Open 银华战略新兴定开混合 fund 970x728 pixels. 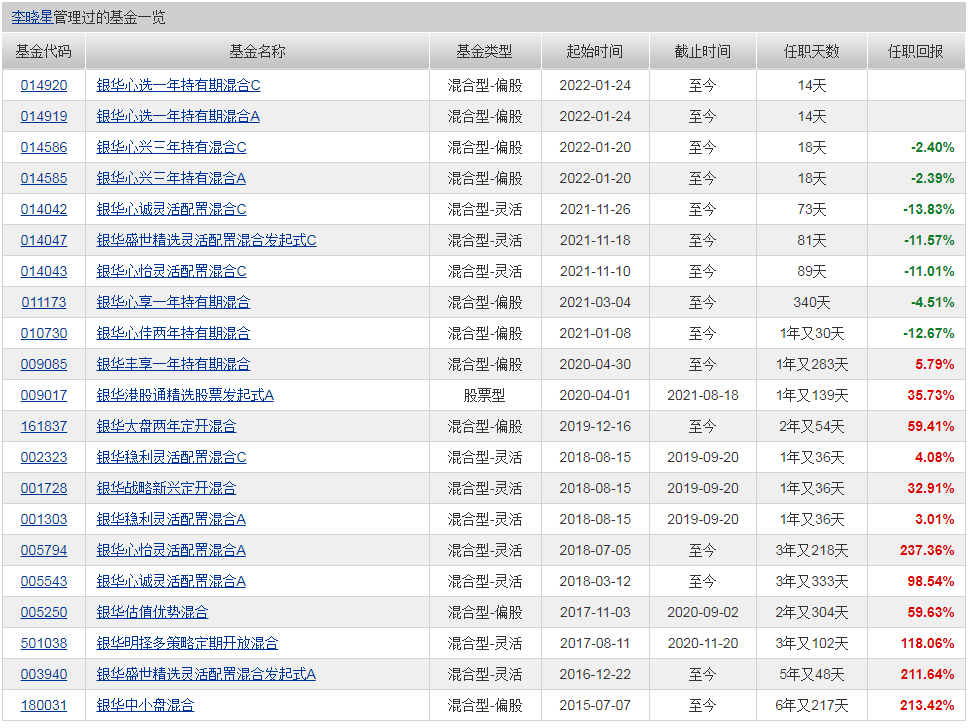coord(166,488)
